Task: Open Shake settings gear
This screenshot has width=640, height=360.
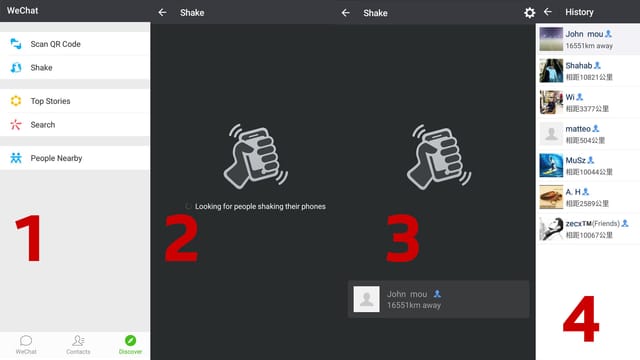Action: point(529,13)
